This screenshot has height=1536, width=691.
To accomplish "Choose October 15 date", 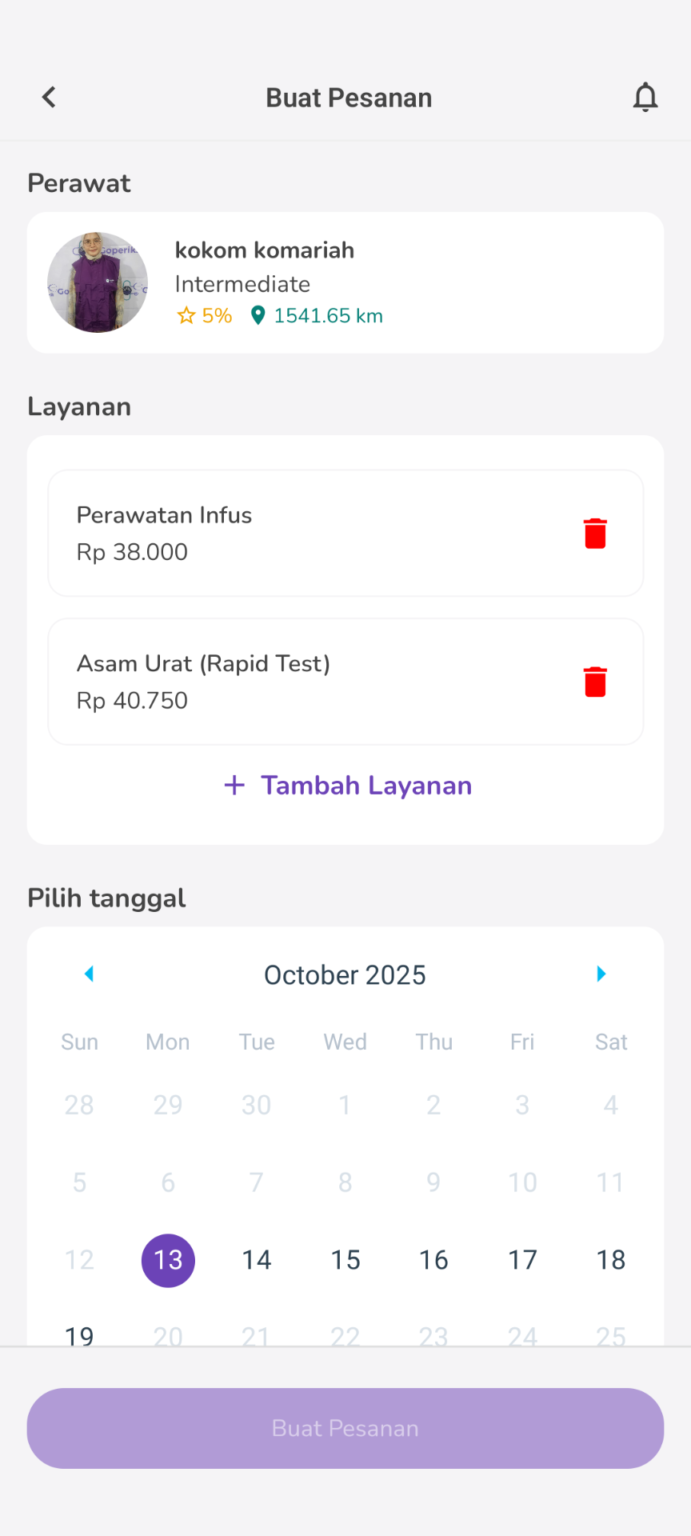I will 345,1260.
